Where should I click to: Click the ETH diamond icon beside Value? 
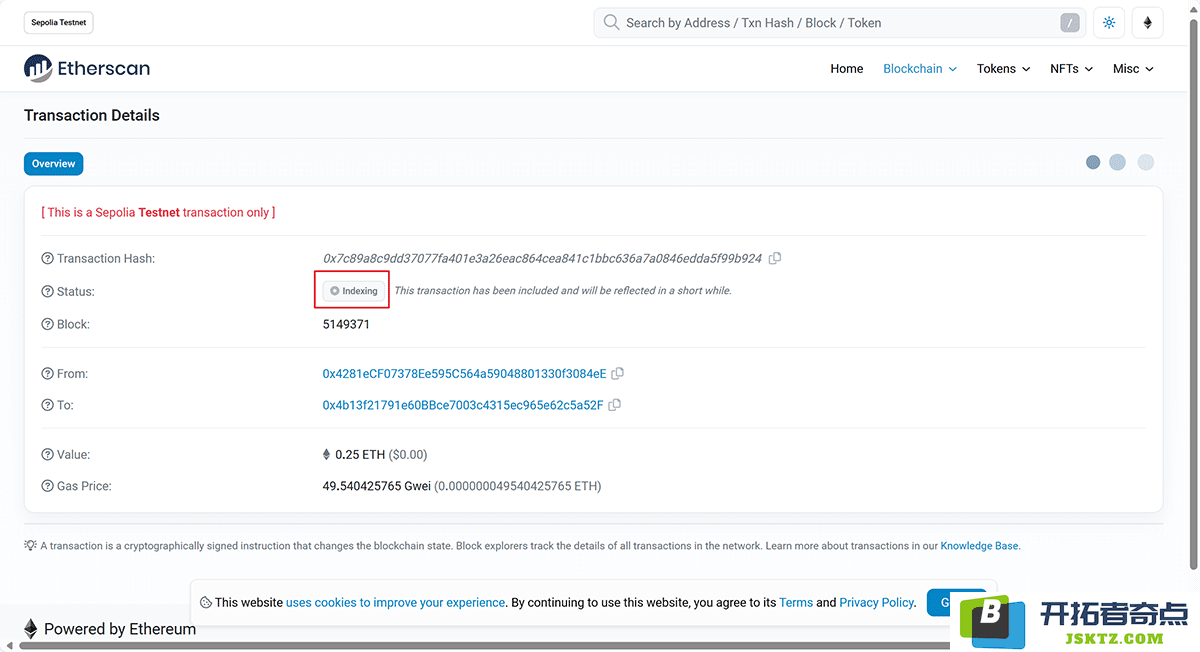coord(326,454)
